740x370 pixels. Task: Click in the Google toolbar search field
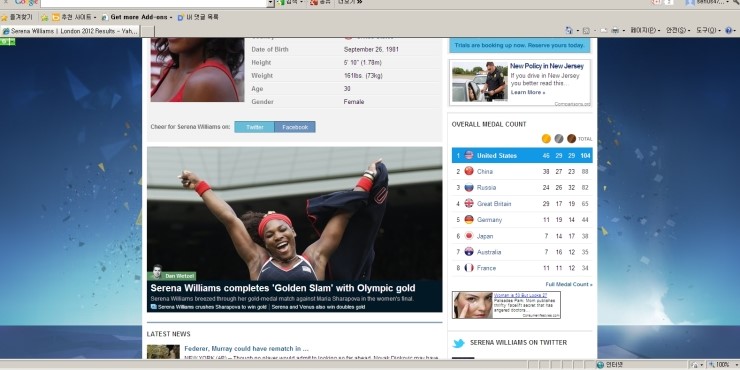point(153,3)
